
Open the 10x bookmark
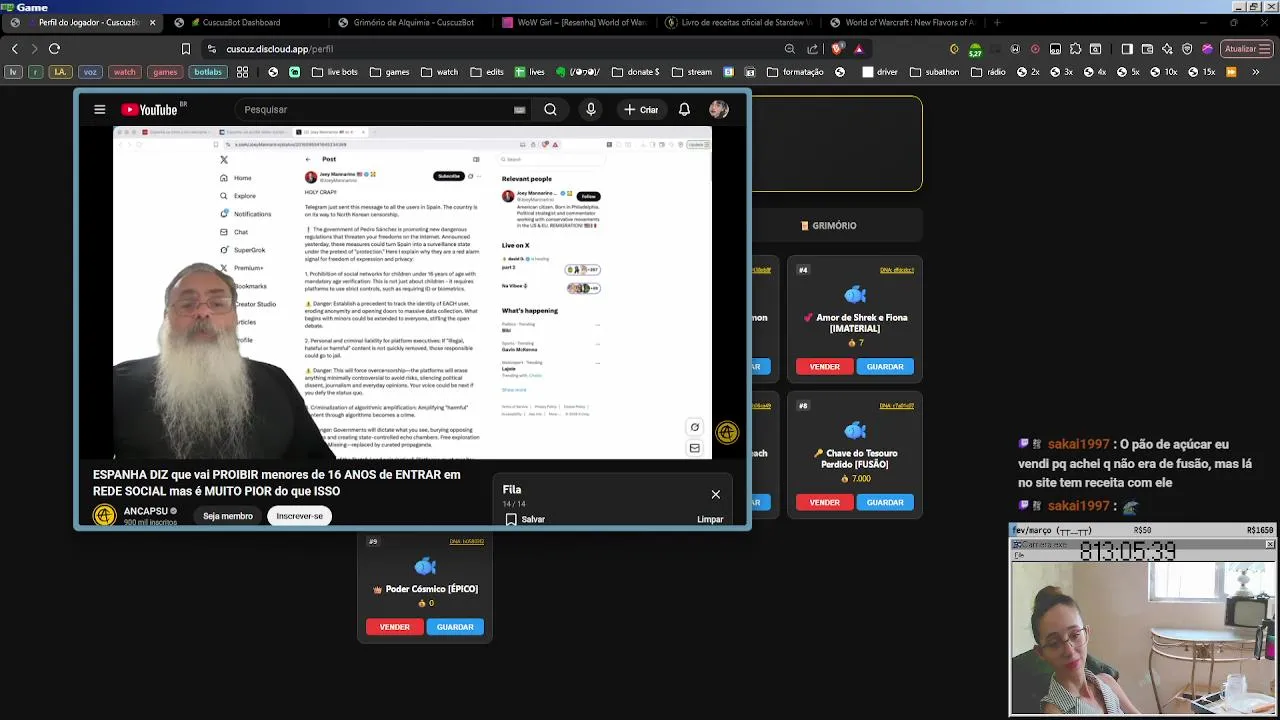pos(1163,72)
